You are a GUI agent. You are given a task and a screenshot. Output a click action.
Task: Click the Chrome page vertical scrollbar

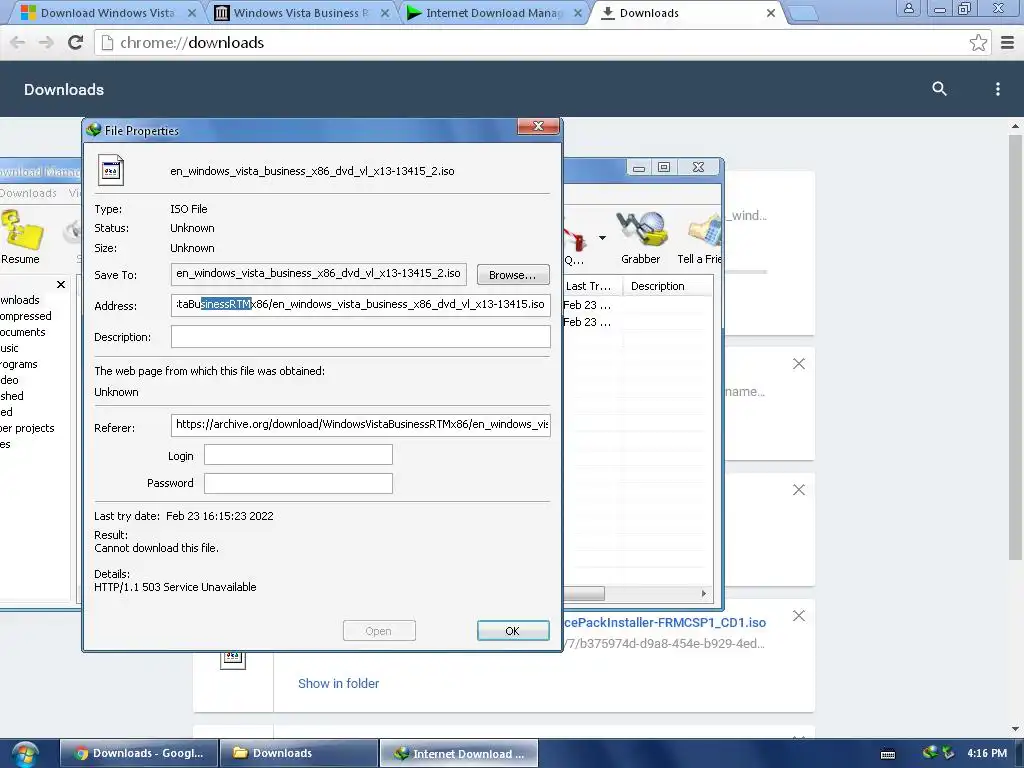click(x=1015, y=346)
